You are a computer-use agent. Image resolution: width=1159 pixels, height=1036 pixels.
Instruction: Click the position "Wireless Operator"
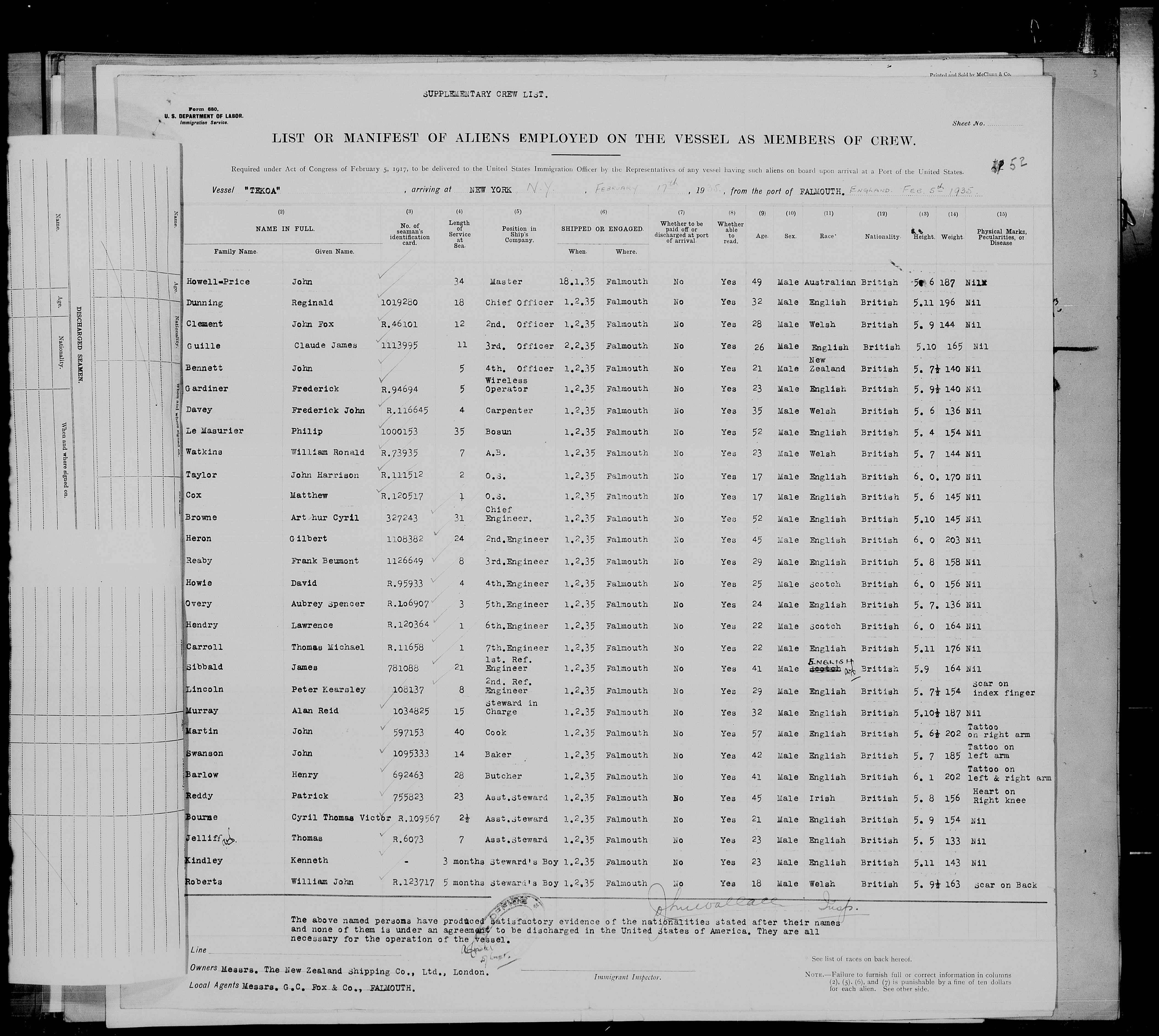pyautogui.click(x=507, y=385)
